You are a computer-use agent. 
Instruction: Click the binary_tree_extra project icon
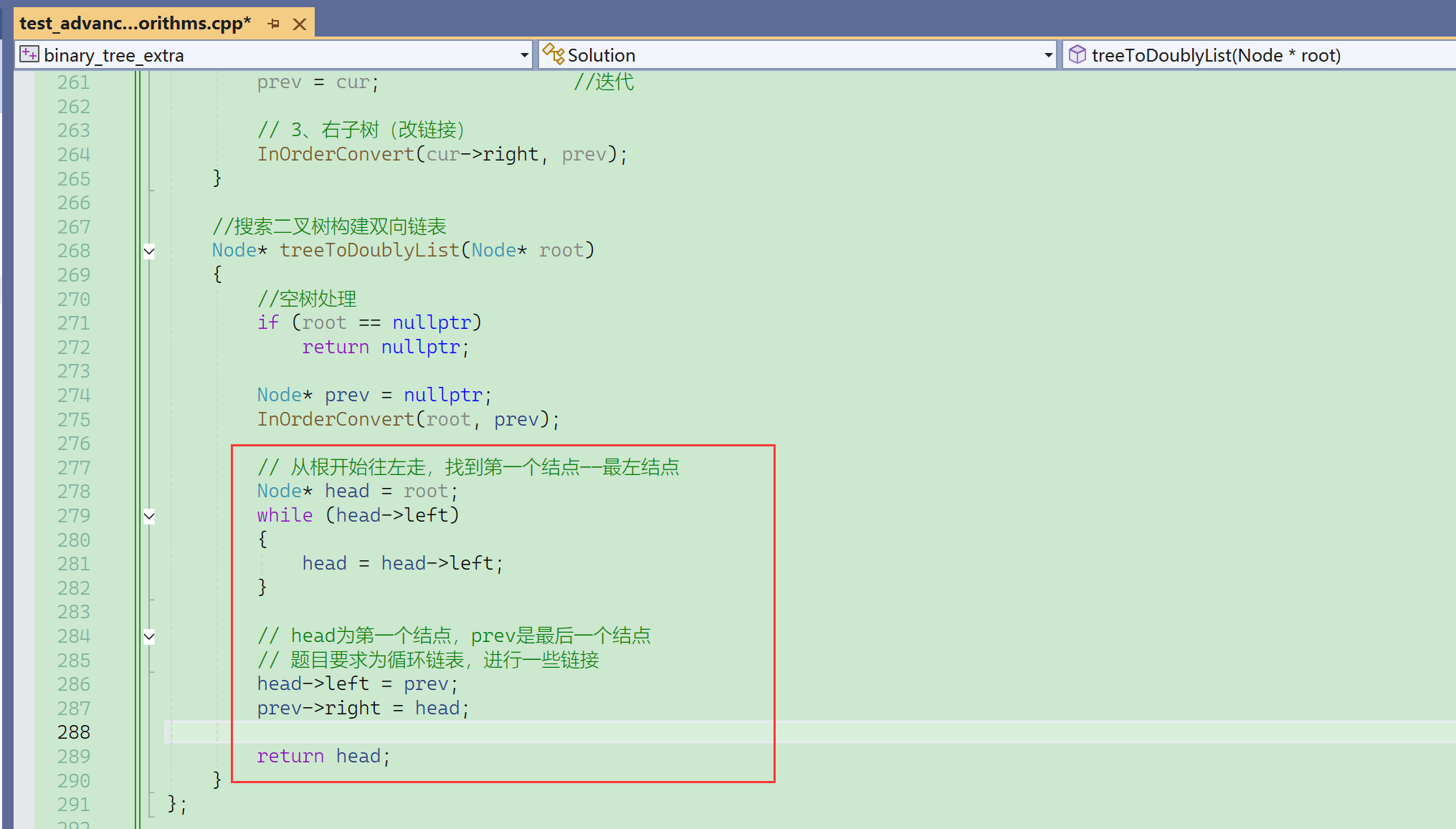pos(29,54)
